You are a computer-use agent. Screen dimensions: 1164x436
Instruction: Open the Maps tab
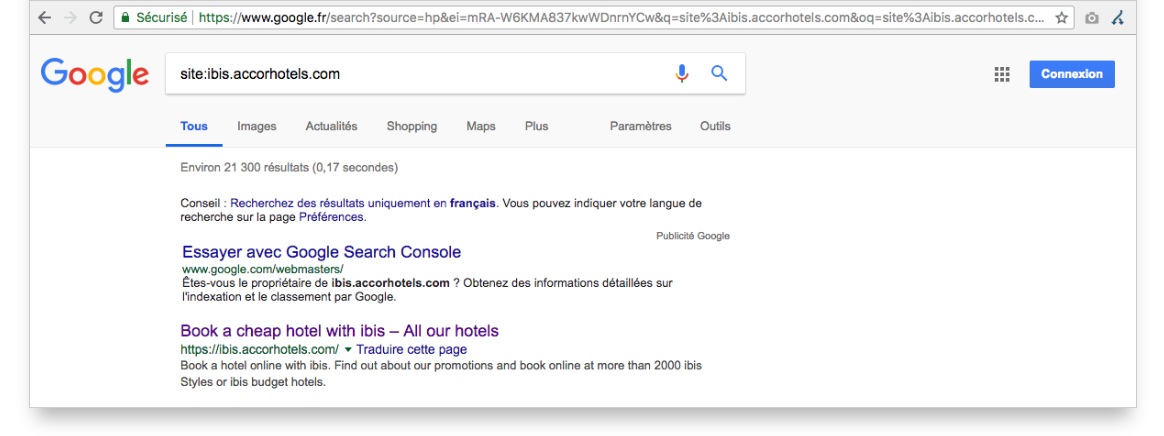point(481,126)
